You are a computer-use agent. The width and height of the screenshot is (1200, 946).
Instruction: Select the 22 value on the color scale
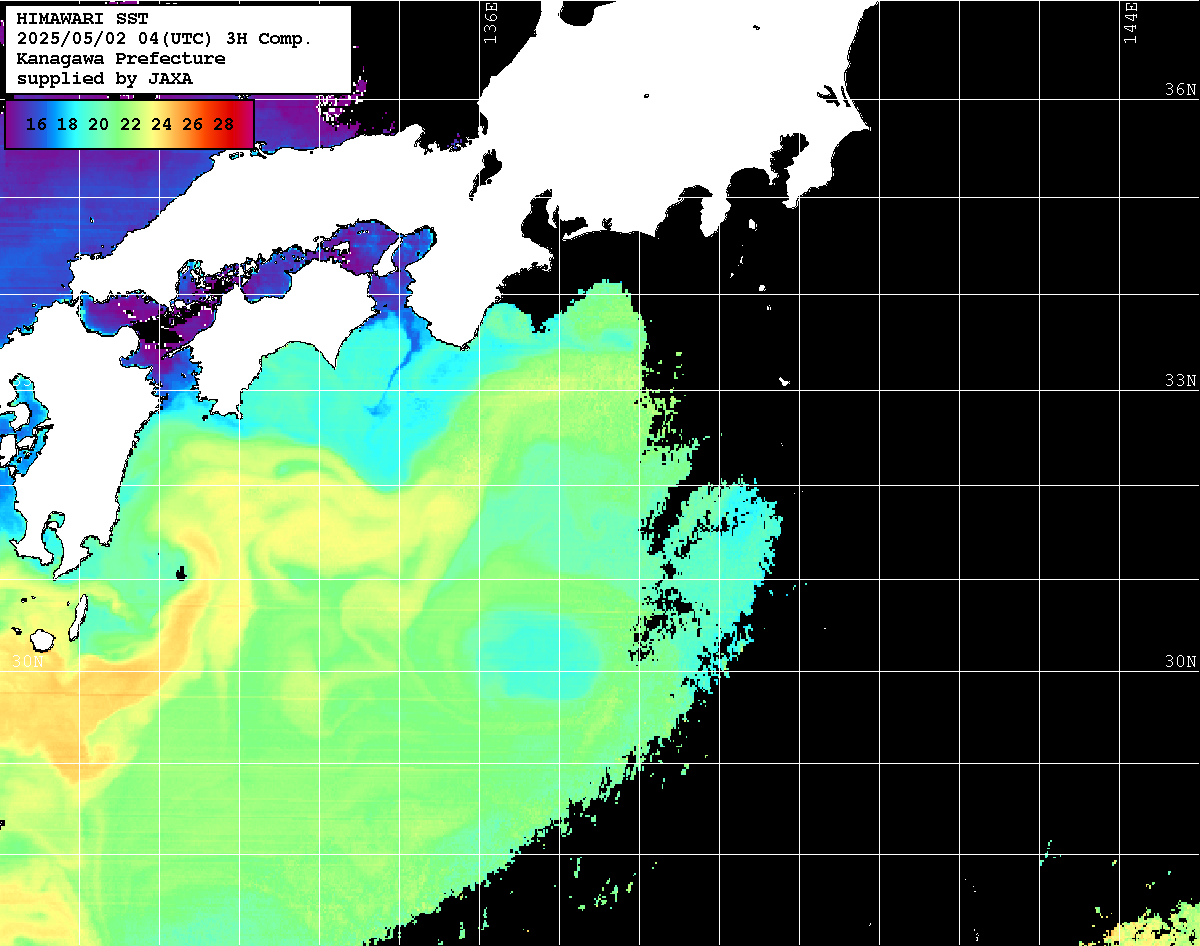[130, 125]
